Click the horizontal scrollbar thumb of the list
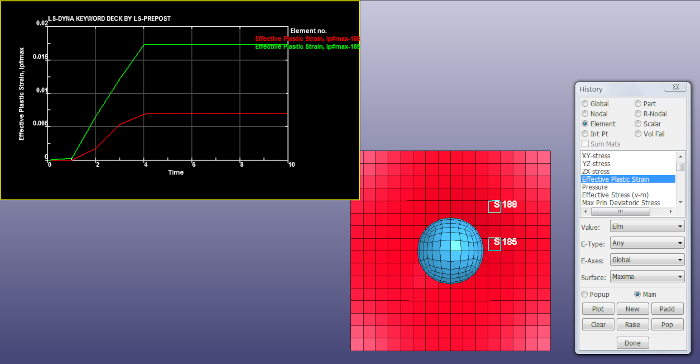Viewport: 700px width, 364px height. 620,211
